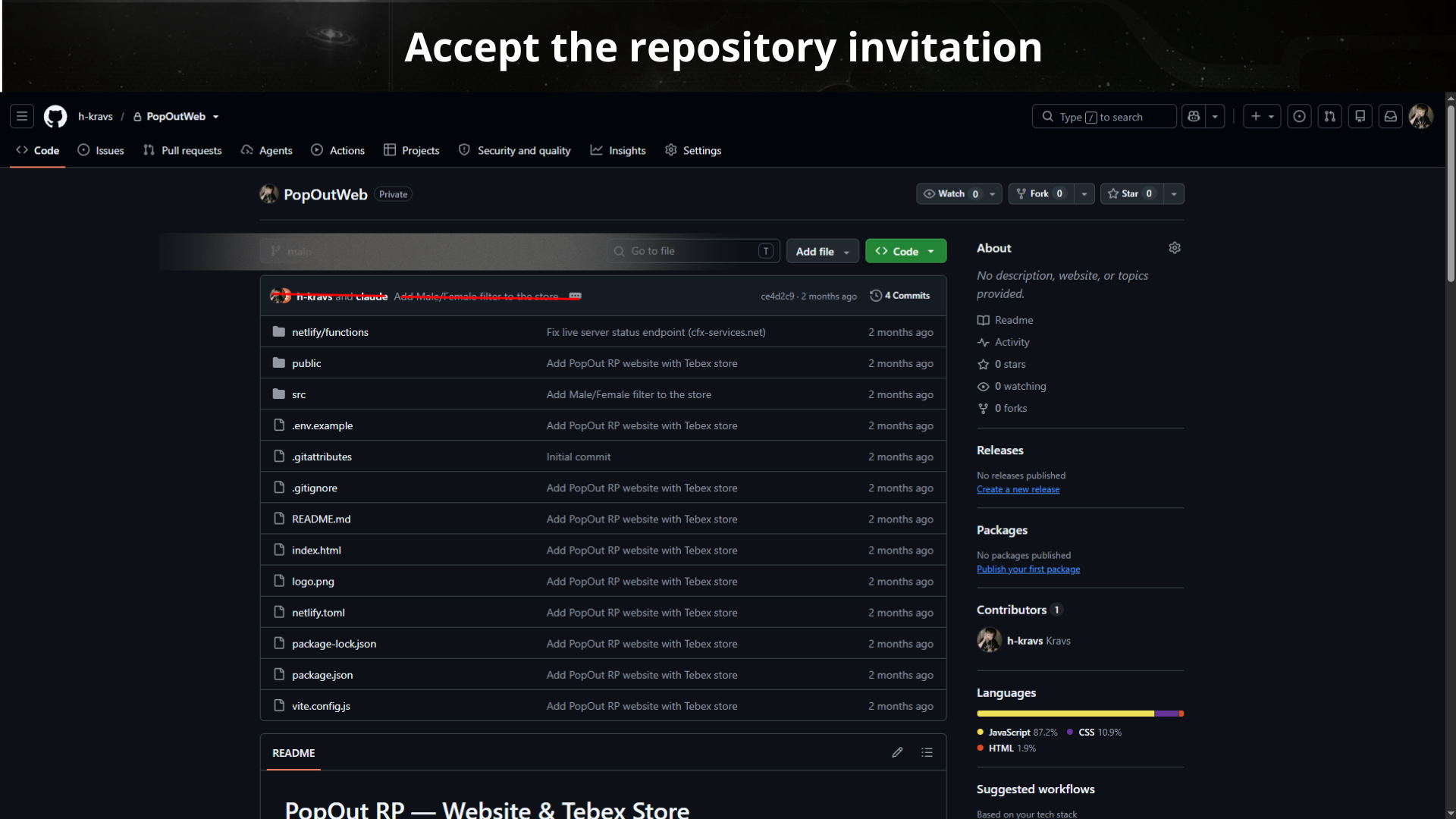Expand the Copilot dropdown arrow

pos(1216,117)
